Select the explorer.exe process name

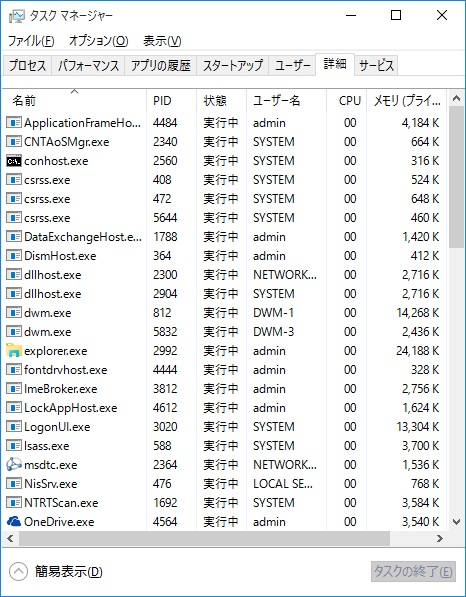click(x=56, y=351)
